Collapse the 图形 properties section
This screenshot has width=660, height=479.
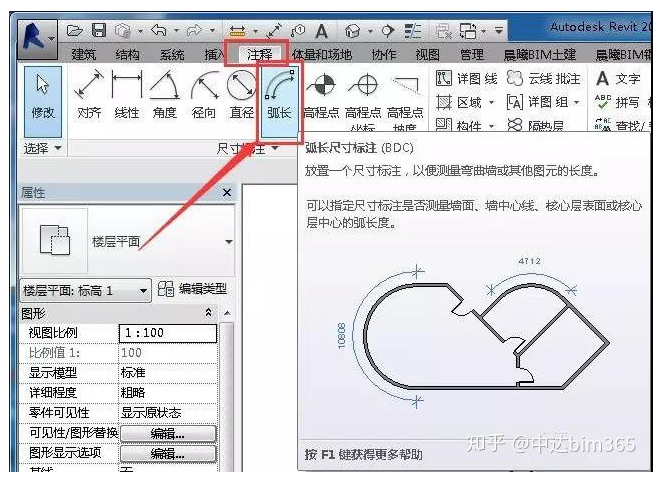208,313
